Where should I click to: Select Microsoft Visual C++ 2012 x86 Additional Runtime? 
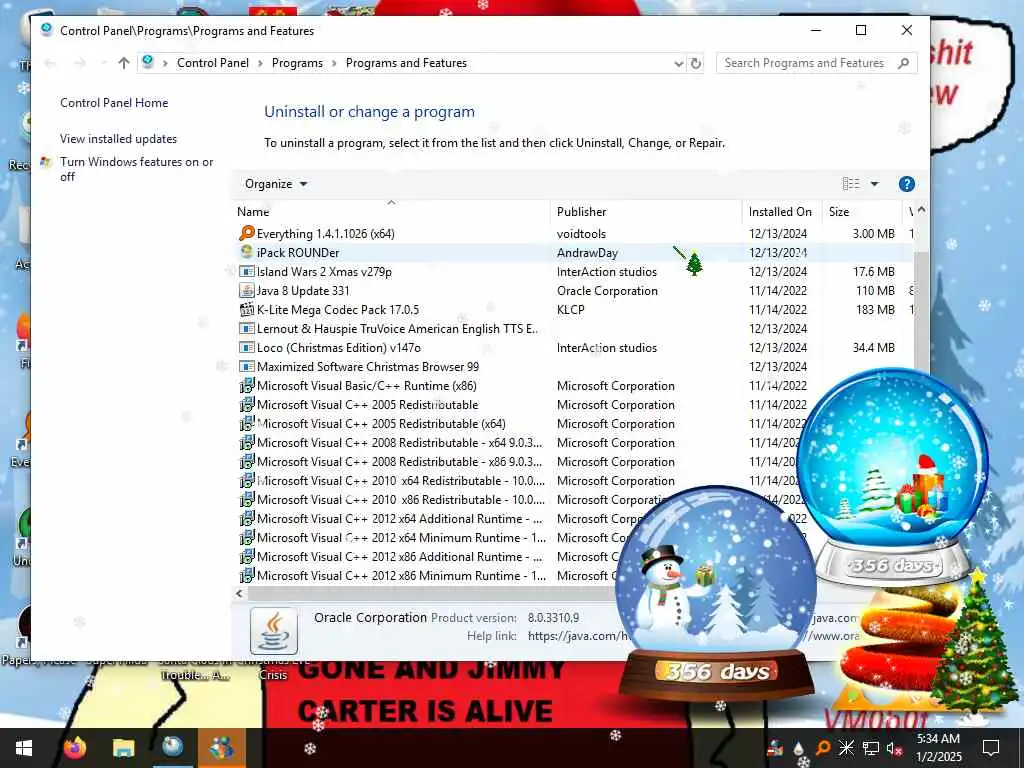click(428, 556)
